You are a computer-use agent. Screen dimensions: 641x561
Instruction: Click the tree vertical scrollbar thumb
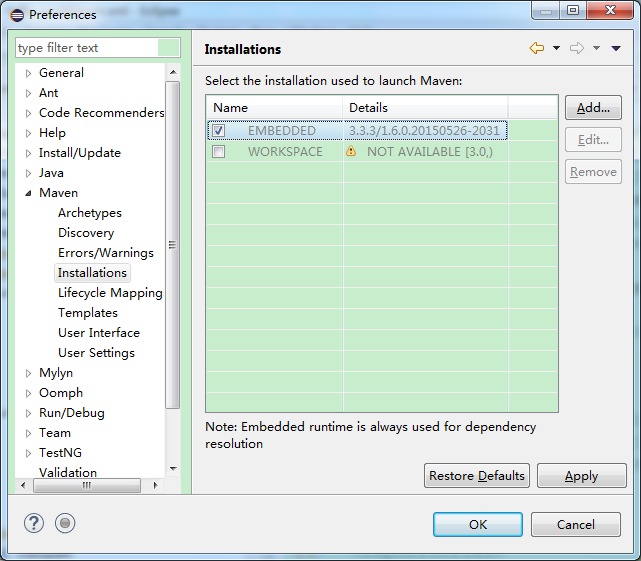point(173,245)
